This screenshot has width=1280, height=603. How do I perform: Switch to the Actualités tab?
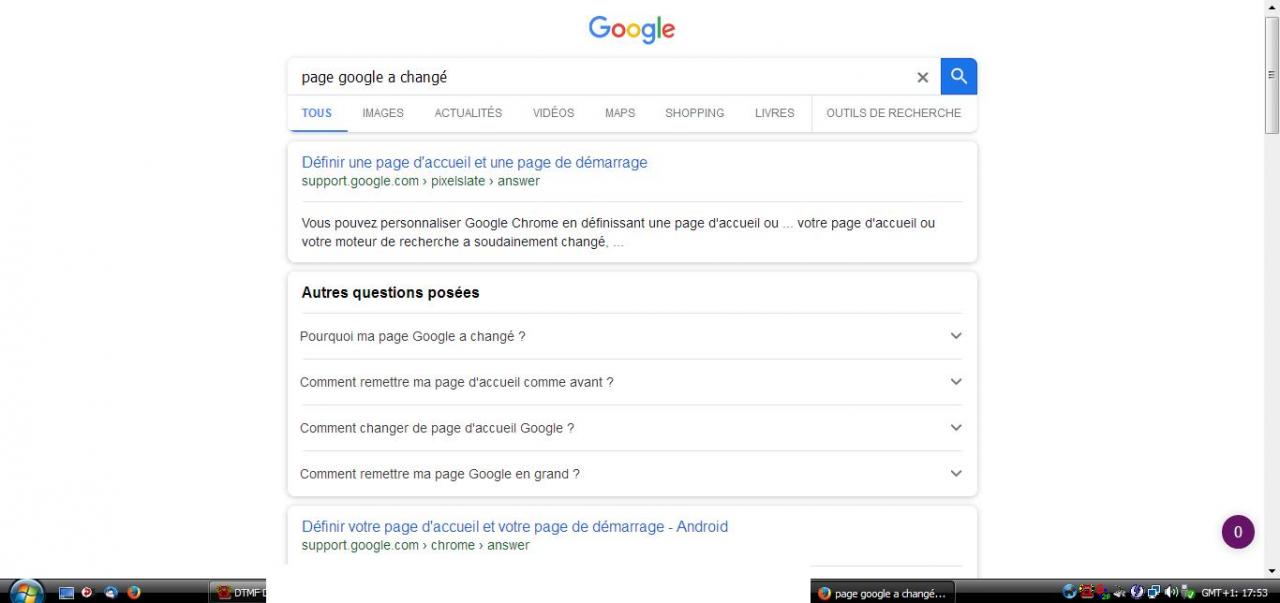tap(468, 113)
